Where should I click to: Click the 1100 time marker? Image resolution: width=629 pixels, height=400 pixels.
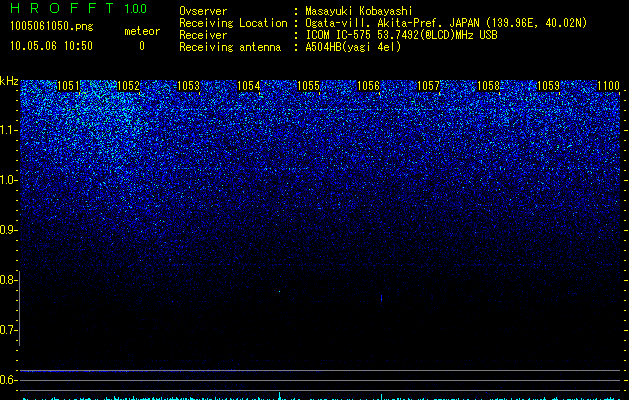click(609, 86)
